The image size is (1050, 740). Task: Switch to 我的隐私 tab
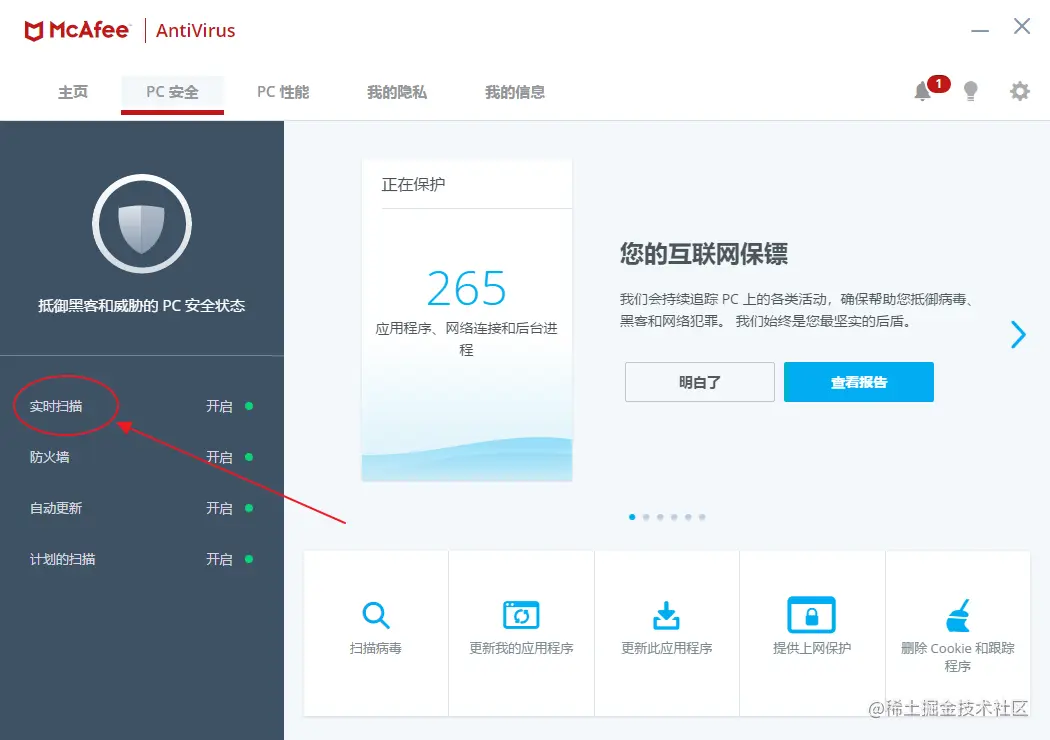pos(396,92)
